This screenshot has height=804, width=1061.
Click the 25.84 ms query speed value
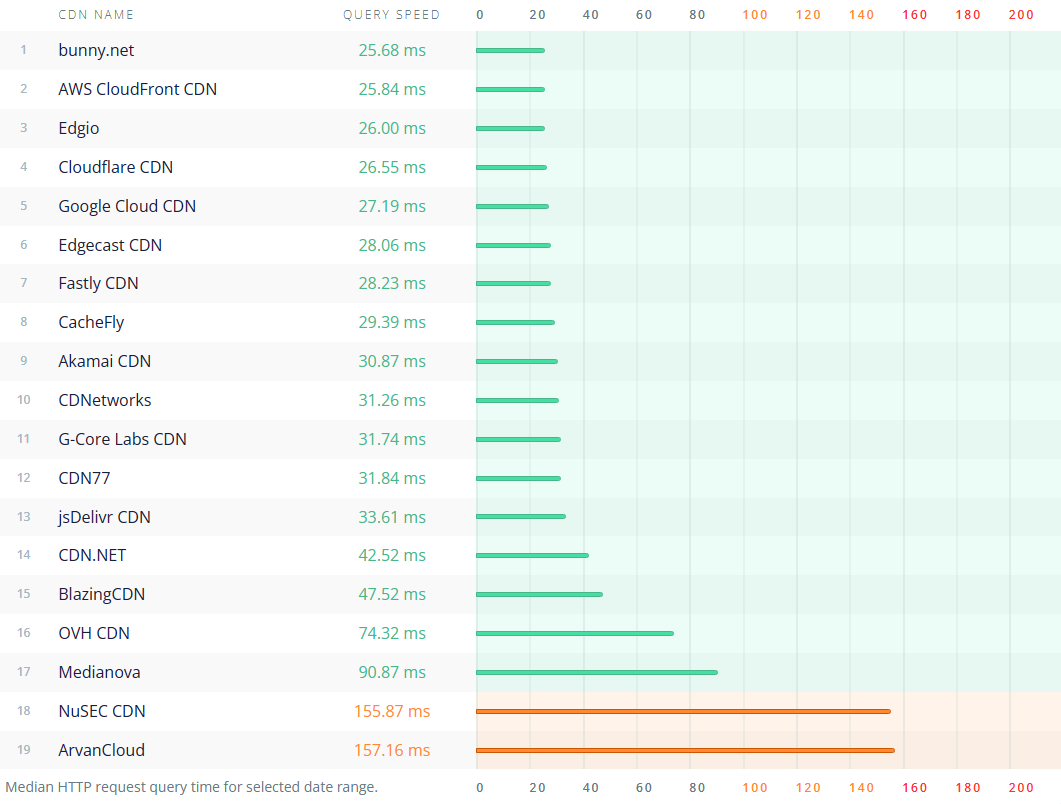392,89
